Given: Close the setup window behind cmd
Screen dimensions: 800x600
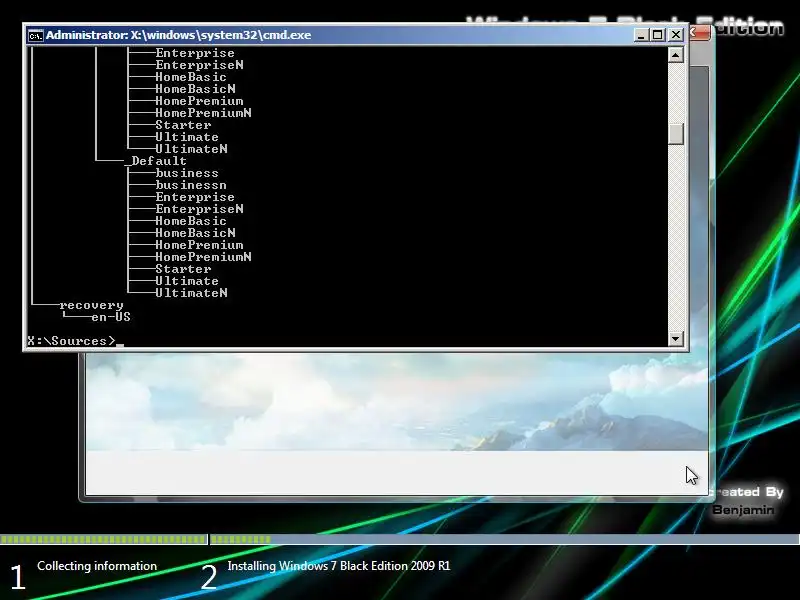Looking at the screenshot, I should pyautogui.click(x=700, y=33).
